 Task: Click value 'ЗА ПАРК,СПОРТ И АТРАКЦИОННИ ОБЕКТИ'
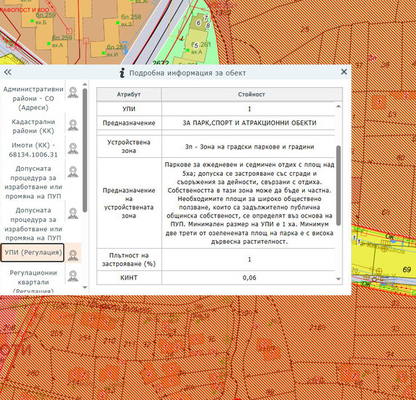tap(249, 123)
